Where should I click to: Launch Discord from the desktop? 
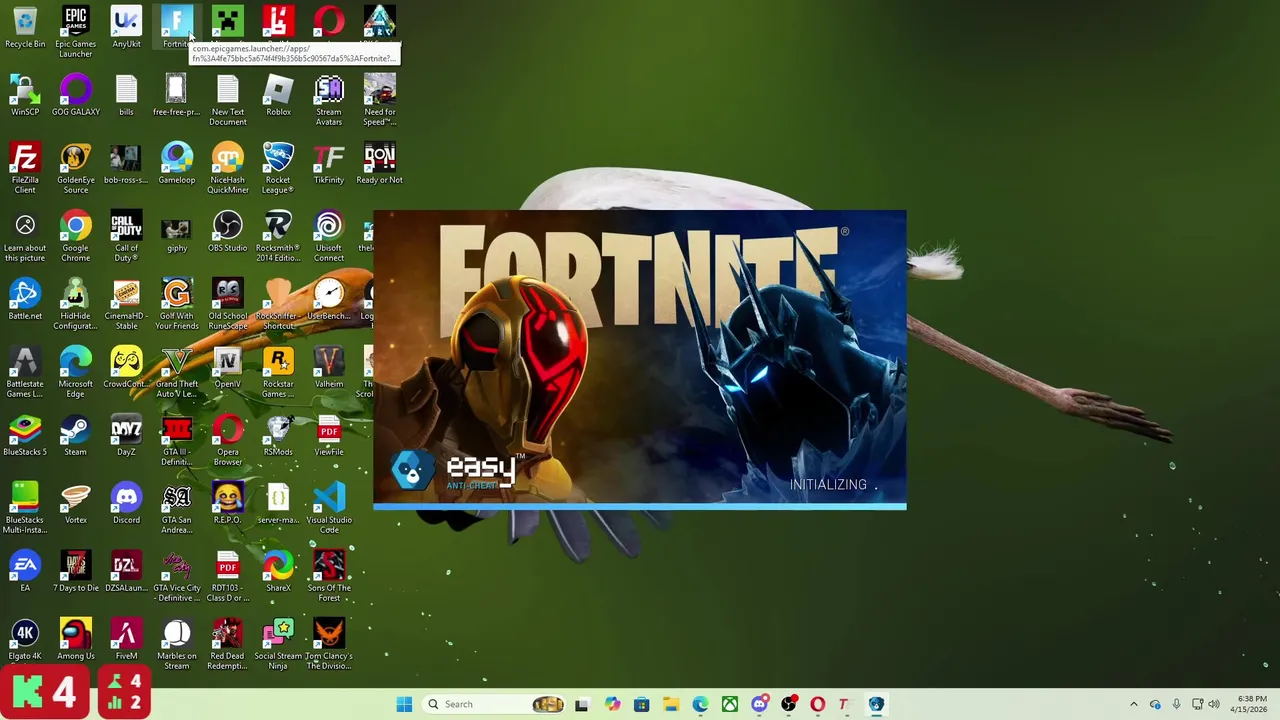126,503
